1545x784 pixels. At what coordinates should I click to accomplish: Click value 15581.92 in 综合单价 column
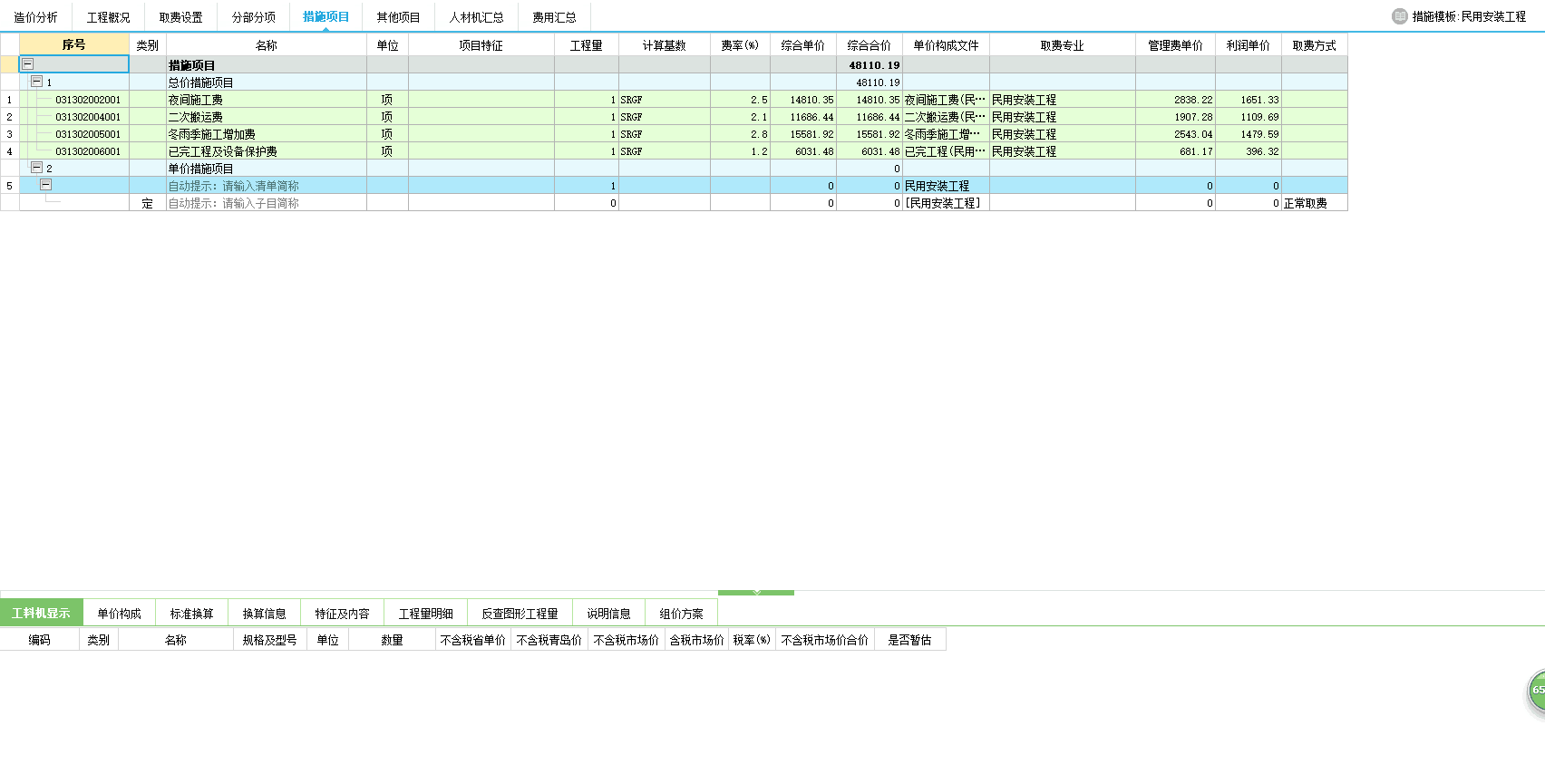pyautogui.click(x=803, y=134)
